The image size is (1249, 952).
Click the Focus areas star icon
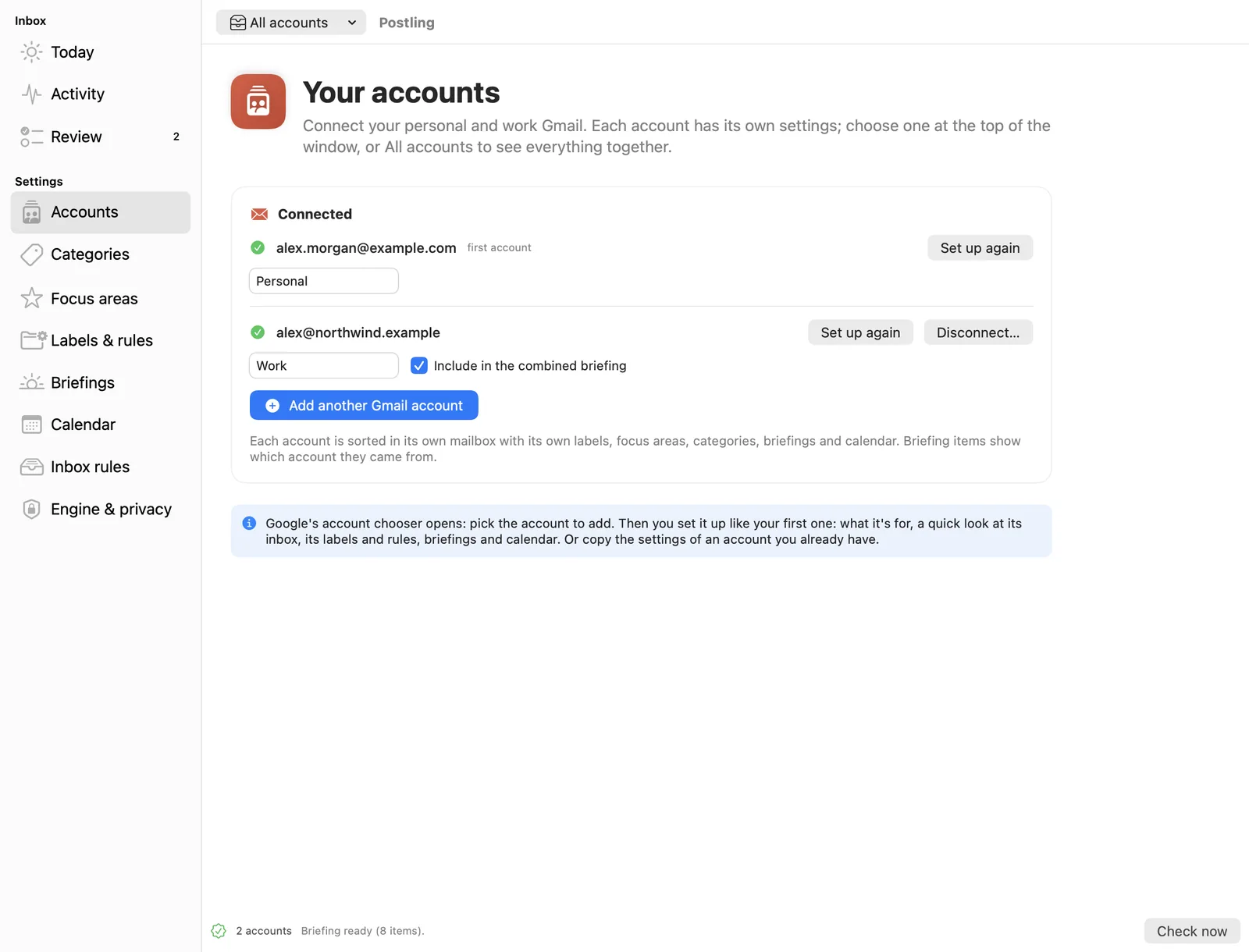point(31,298)
